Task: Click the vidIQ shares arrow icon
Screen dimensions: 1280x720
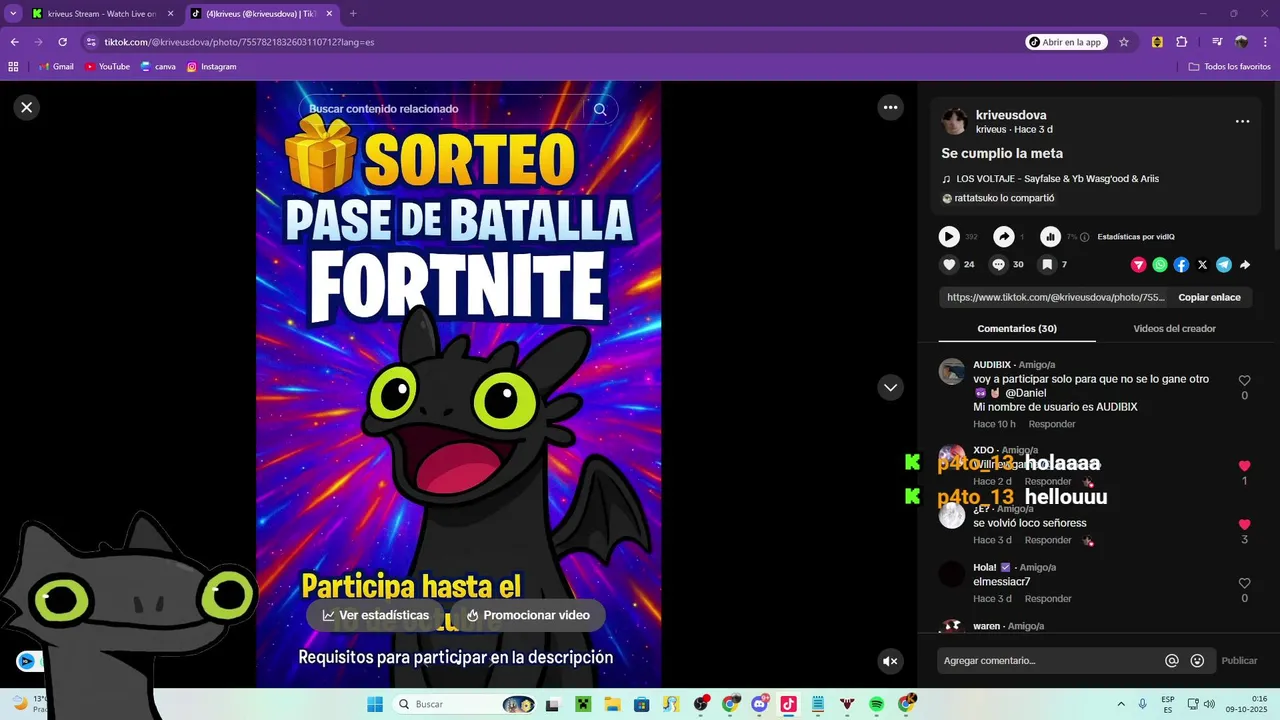Action: [1003, 237]
